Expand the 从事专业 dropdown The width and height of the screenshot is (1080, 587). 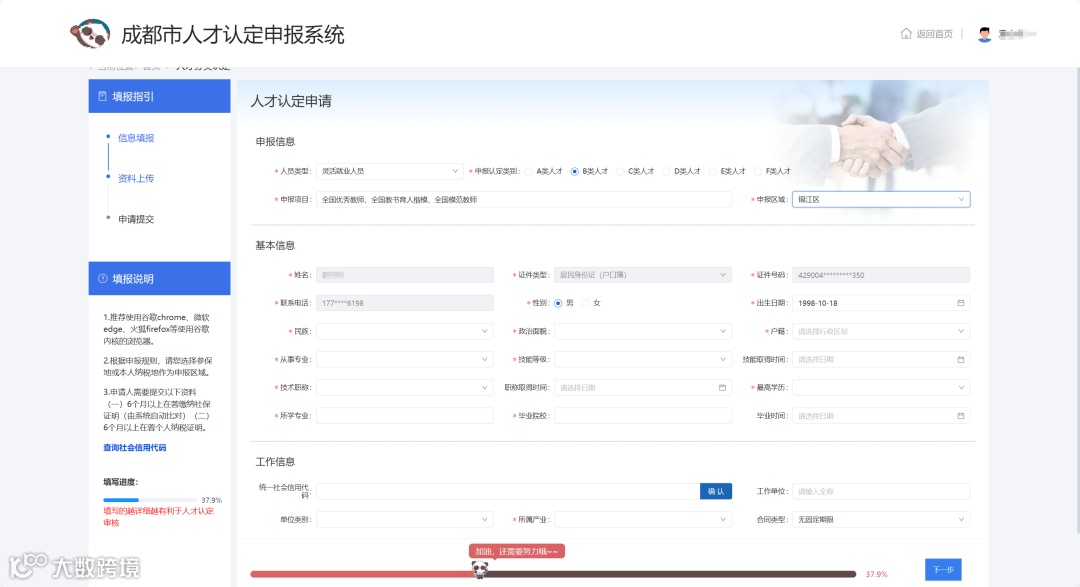coord(405,360)
